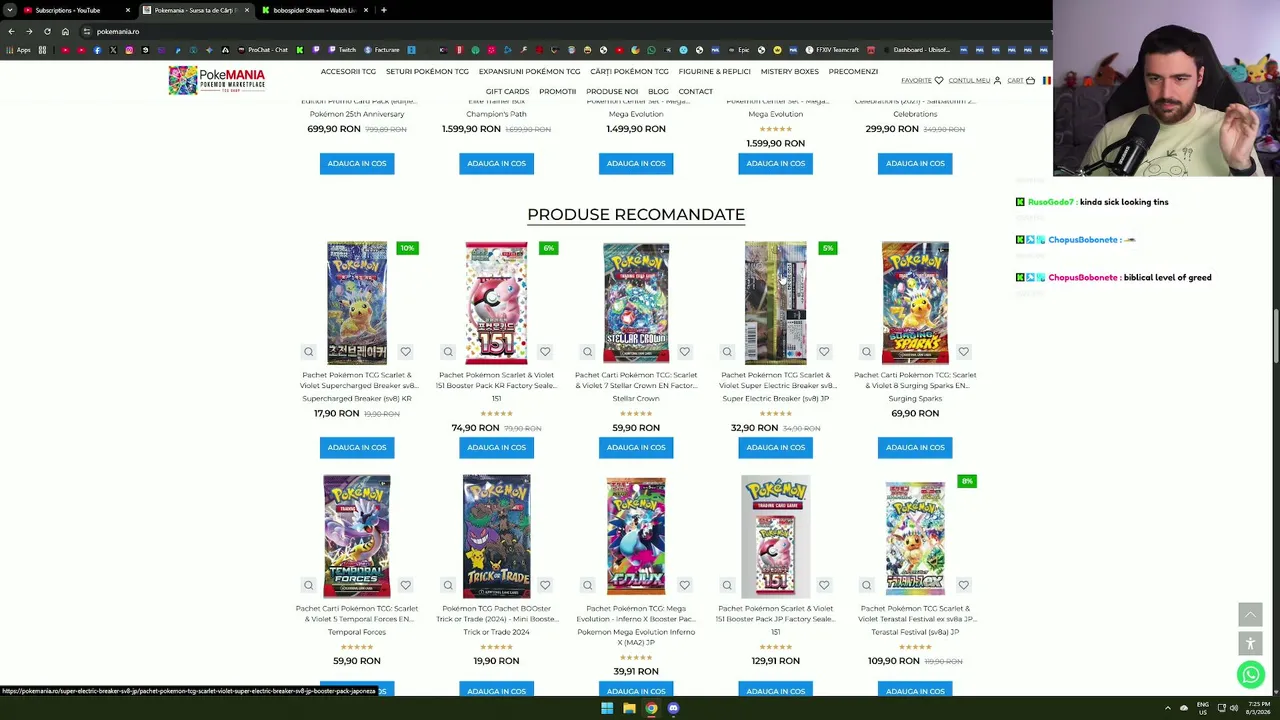The width and height of the screenshot is (1280, 720).
Task: Quick-view the Supercharged Breaker KR pack
Action: tap(308, 352)
